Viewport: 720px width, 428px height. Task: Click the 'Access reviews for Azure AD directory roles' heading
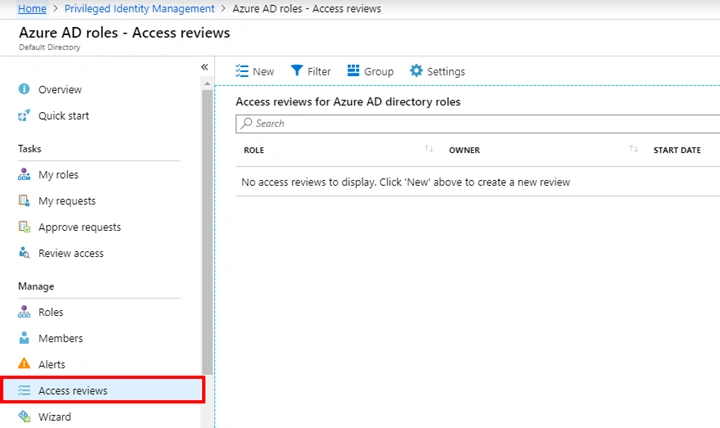pyautogui.click(x=348, y=101)
